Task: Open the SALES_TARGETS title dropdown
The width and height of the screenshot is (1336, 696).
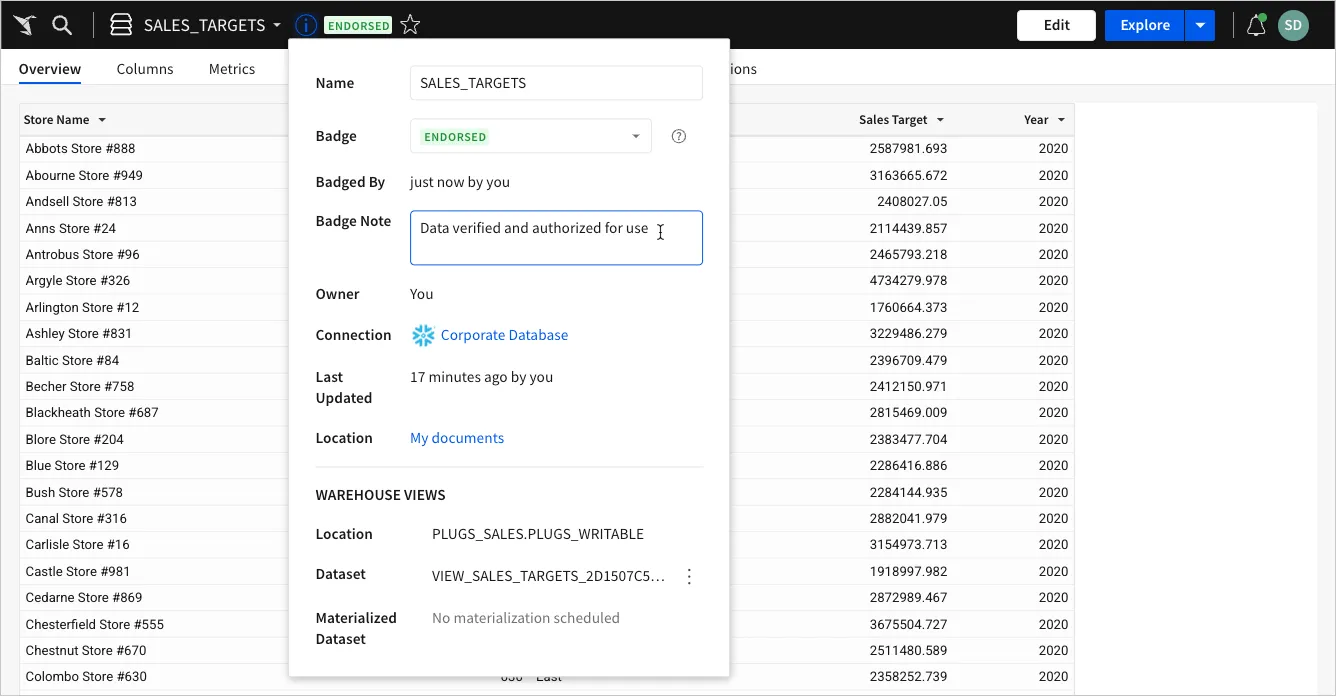Action: pyautogui.click(x=277, y=25)
